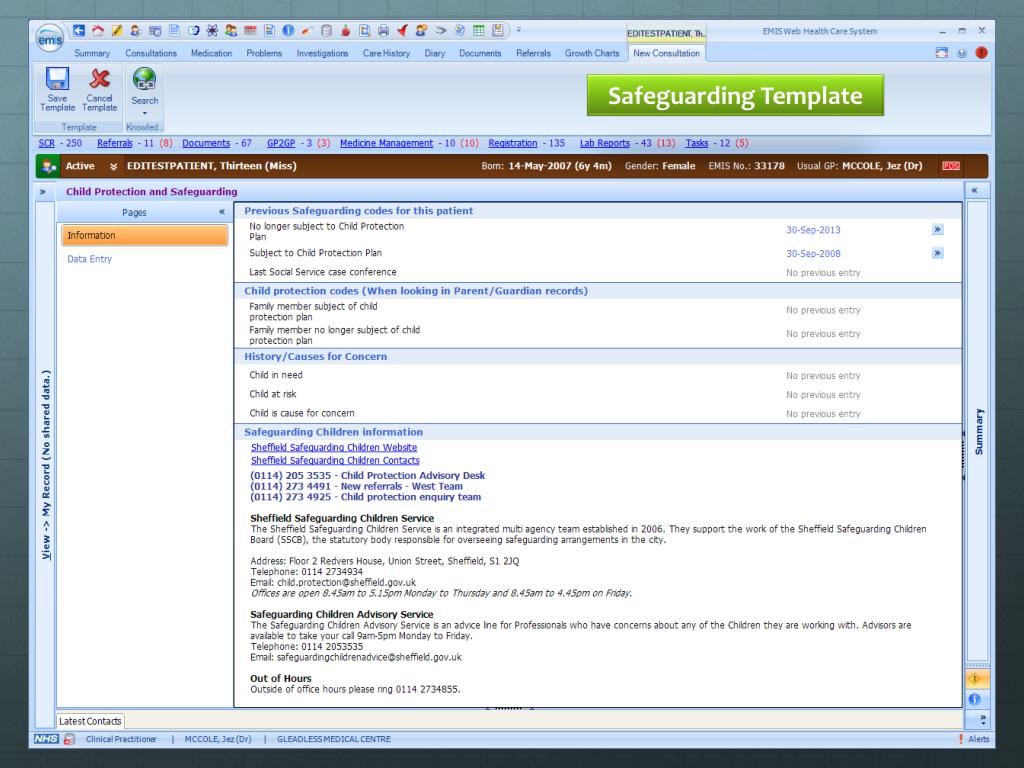Open the Summary tab
The height and width of the screenshot is (768, 1024).
pyautogui.click(x=92, y=53)
